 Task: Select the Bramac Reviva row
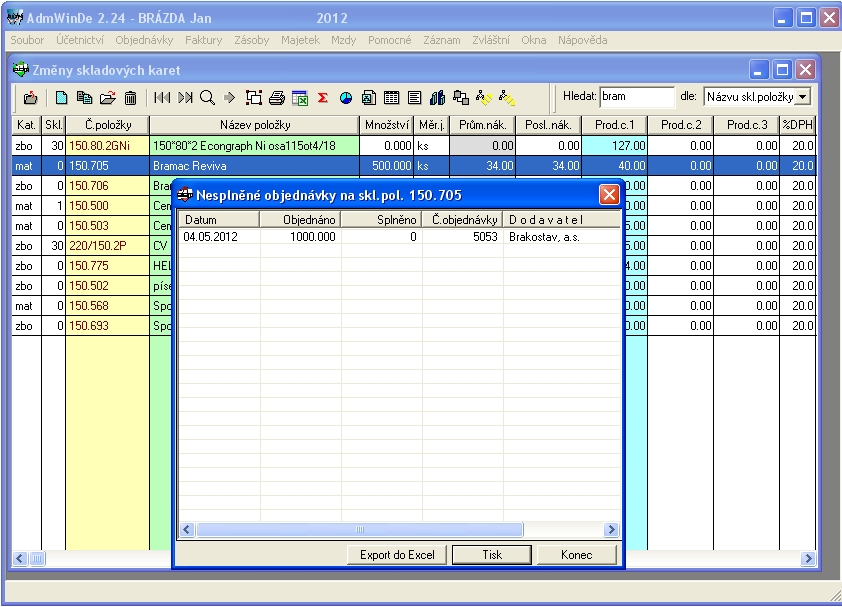tap(413, 166)
